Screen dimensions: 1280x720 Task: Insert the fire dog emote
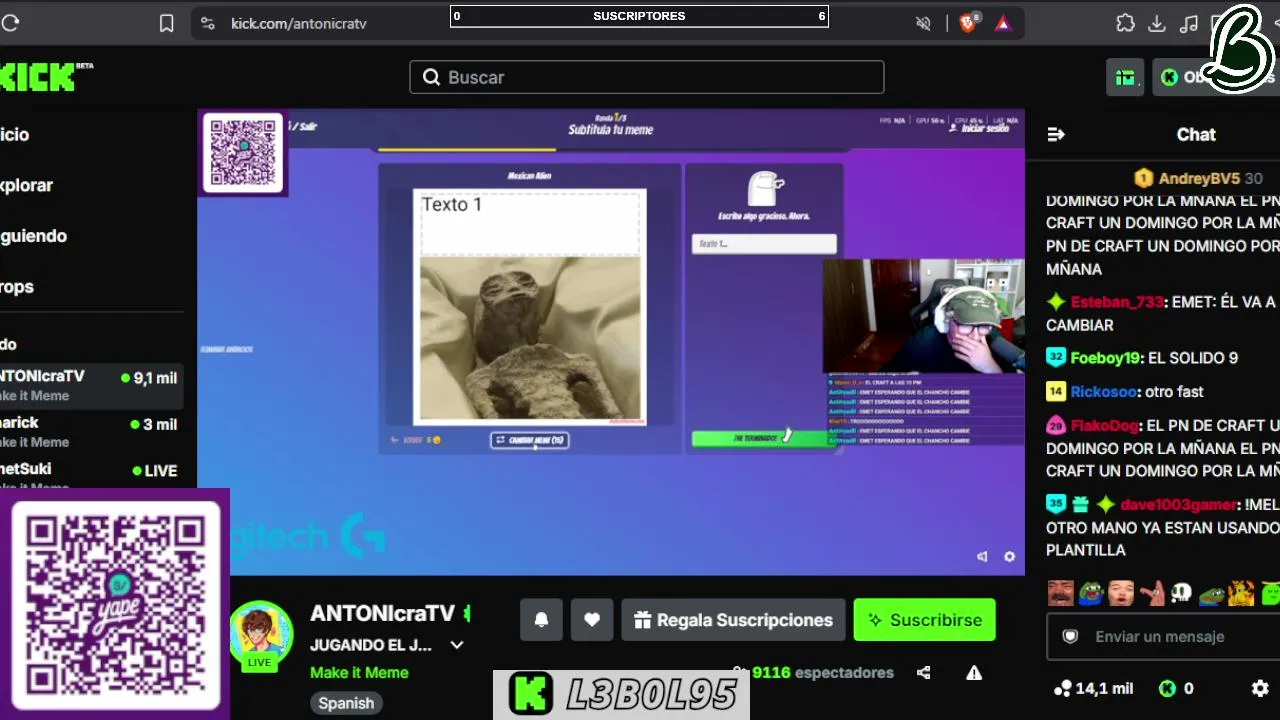(1241, 593)
